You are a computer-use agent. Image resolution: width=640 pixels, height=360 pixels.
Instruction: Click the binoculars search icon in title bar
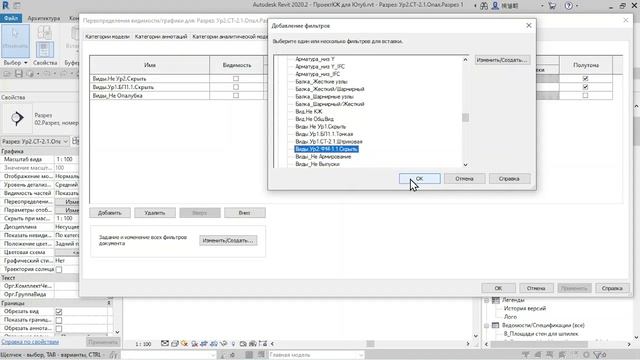point(484,6)
